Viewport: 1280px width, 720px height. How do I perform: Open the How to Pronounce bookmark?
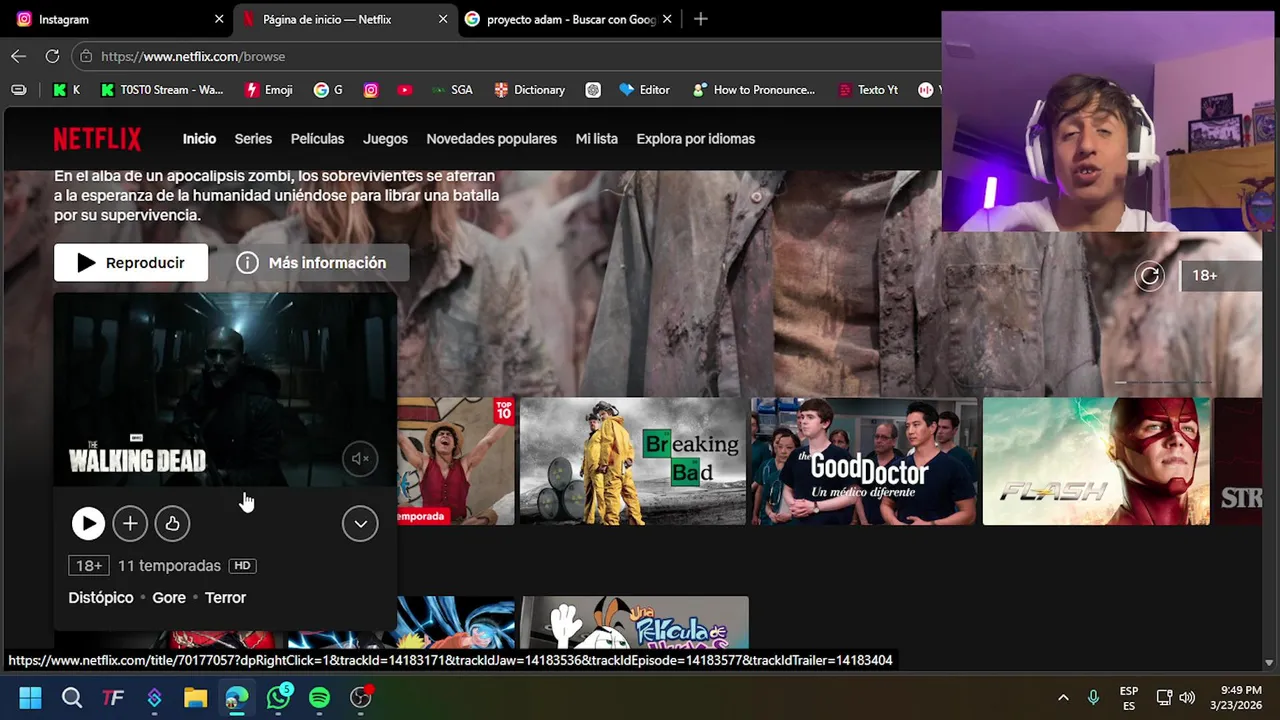pyautogui.click(x=754, y=90)
